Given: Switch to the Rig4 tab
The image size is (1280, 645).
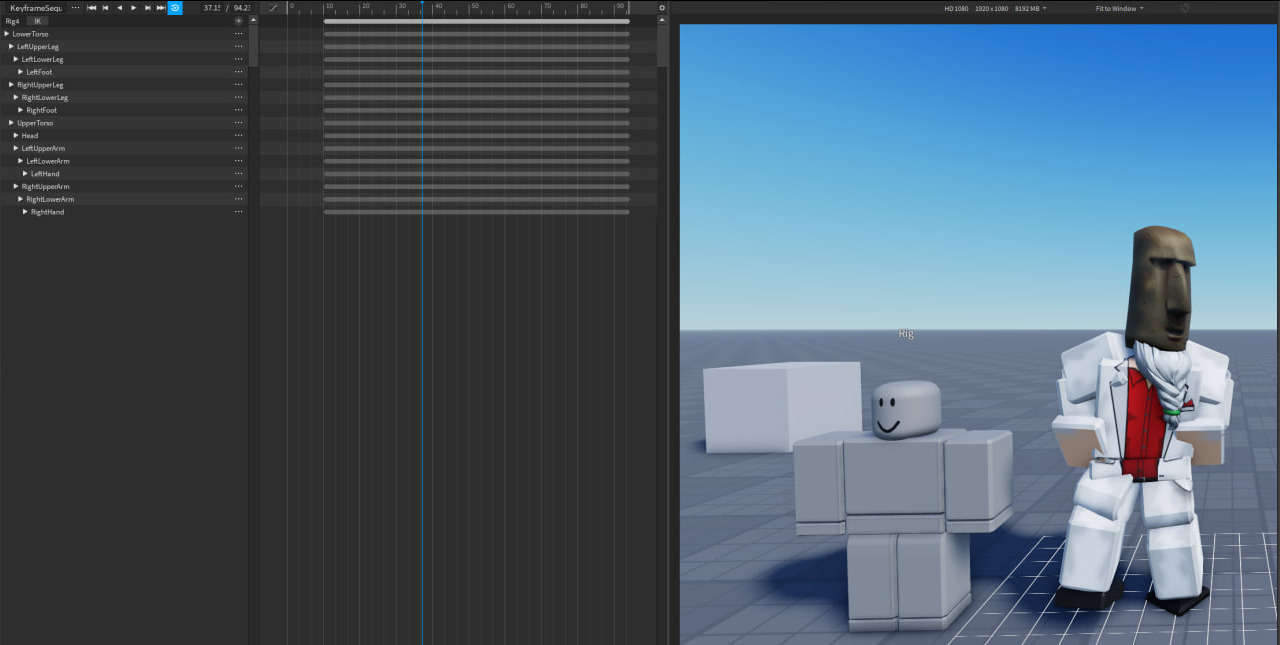Looking at the screenshot, I should (12, 20).
